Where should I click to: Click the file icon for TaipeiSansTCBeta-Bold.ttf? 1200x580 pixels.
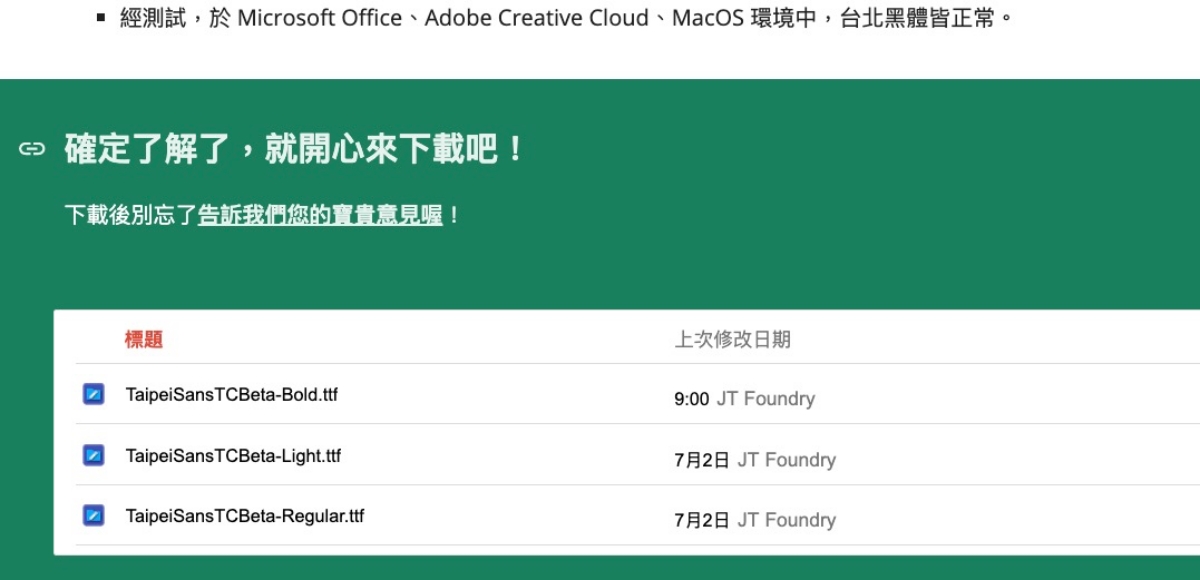coord(93,394)
